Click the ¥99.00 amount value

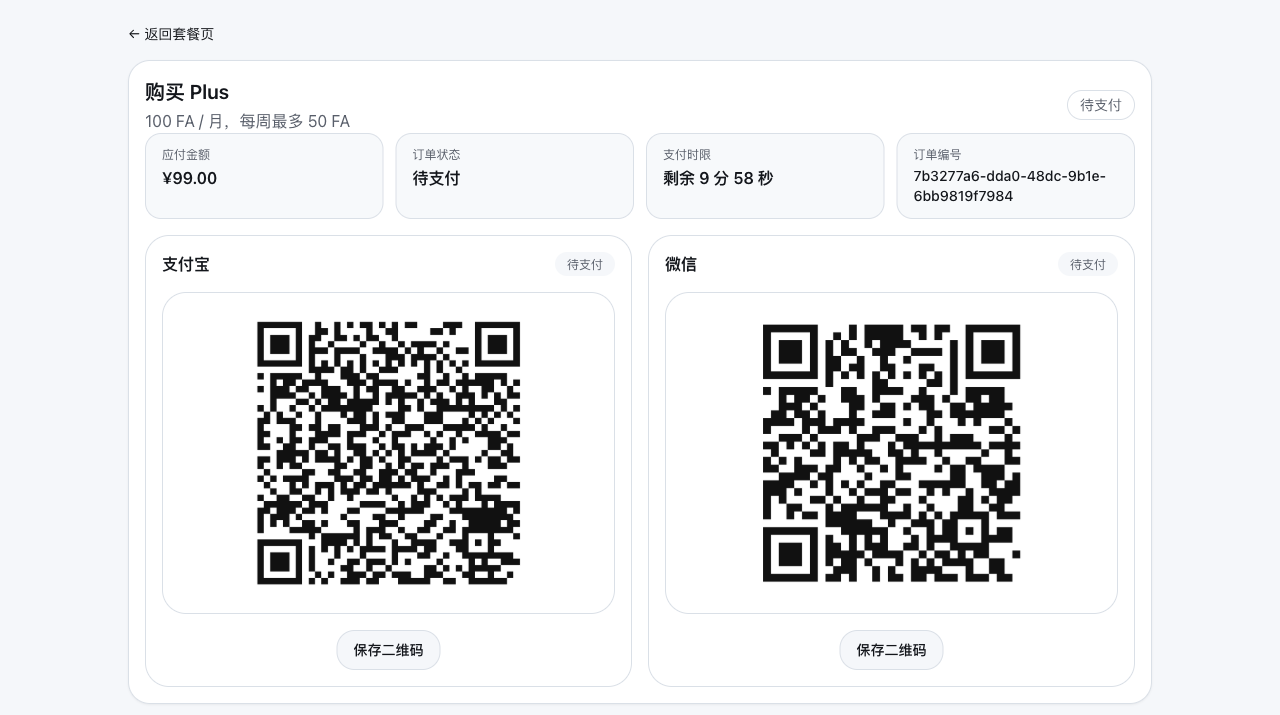(189, 178)
